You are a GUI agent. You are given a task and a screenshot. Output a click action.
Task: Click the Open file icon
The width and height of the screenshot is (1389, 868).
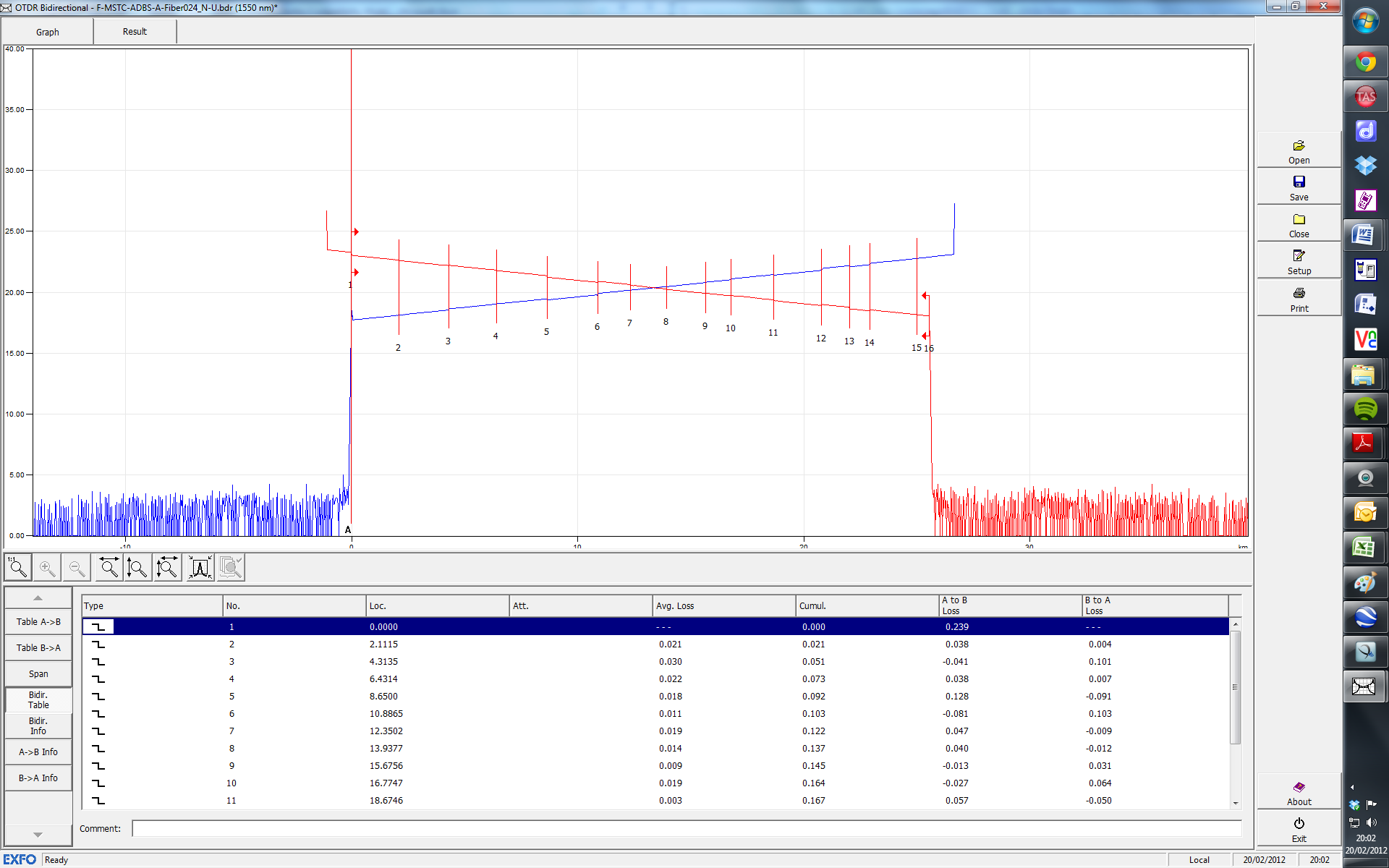coord(1299,151)
